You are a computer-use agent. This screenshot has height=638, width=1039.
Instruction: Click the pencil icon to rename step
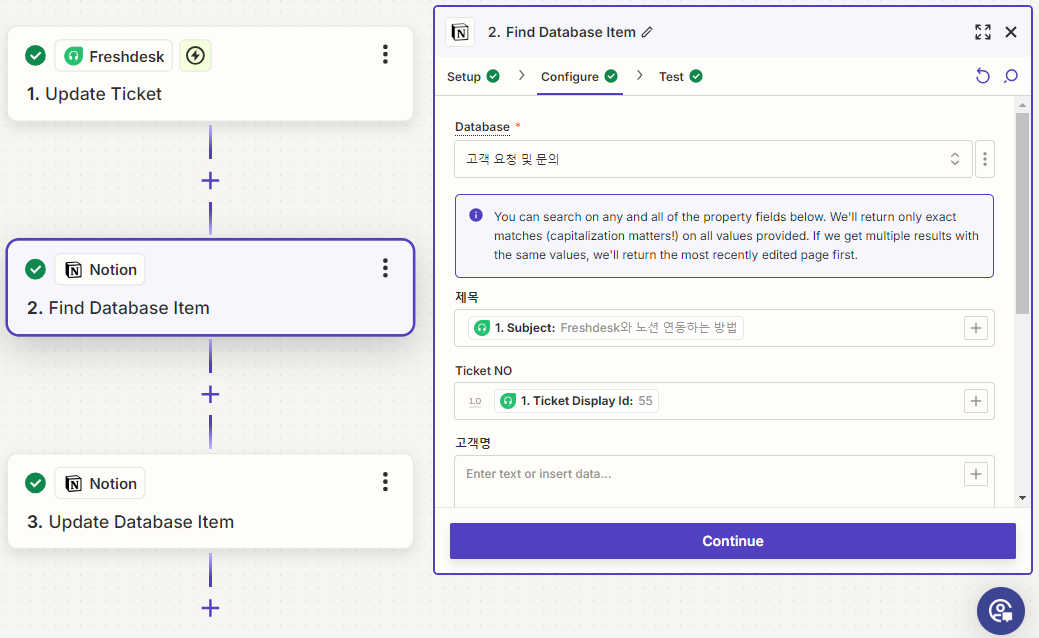[x=647, y=32]
